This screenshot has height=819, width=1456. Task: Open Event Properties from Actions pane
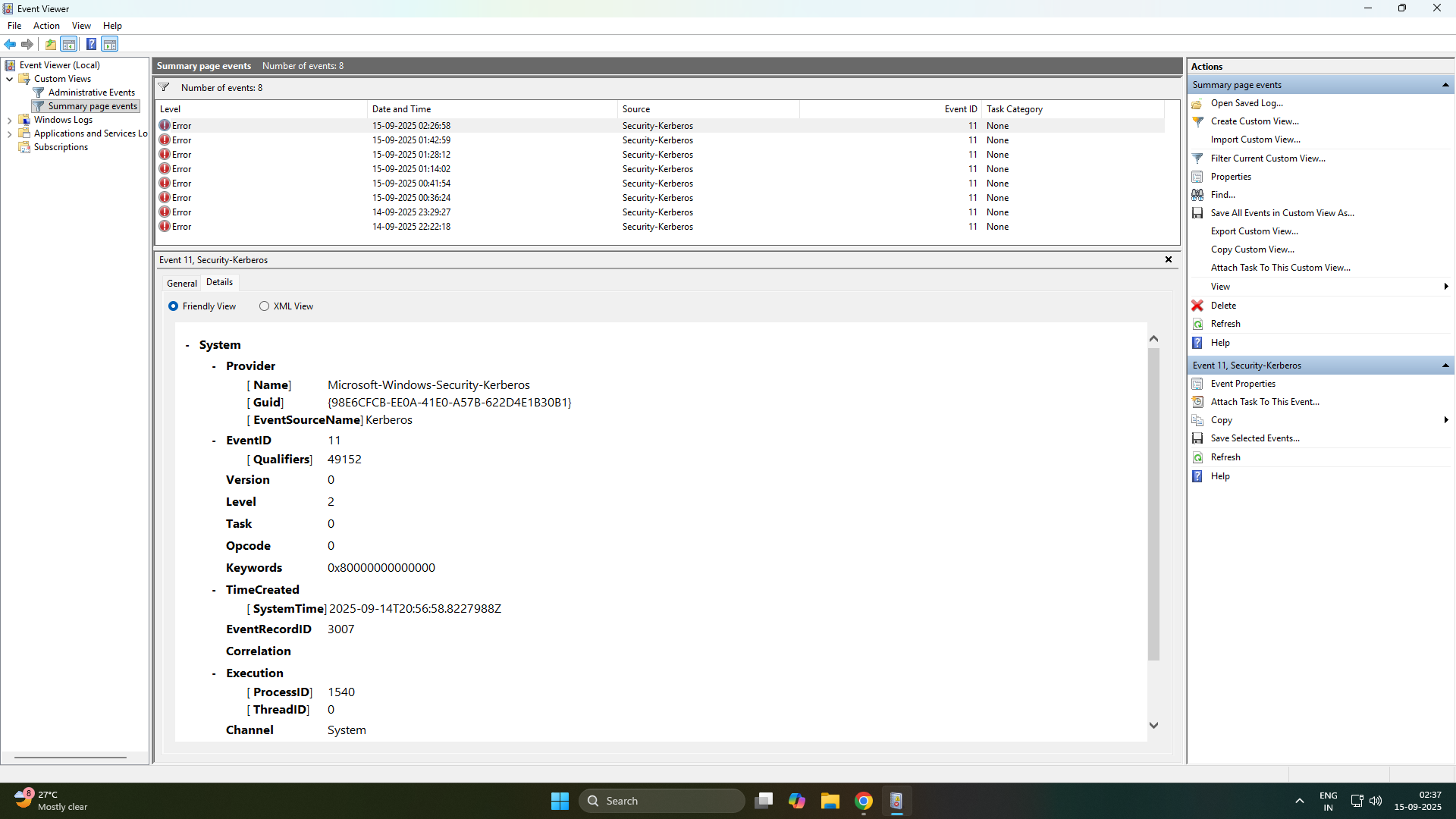click(x=1242, y=384)
